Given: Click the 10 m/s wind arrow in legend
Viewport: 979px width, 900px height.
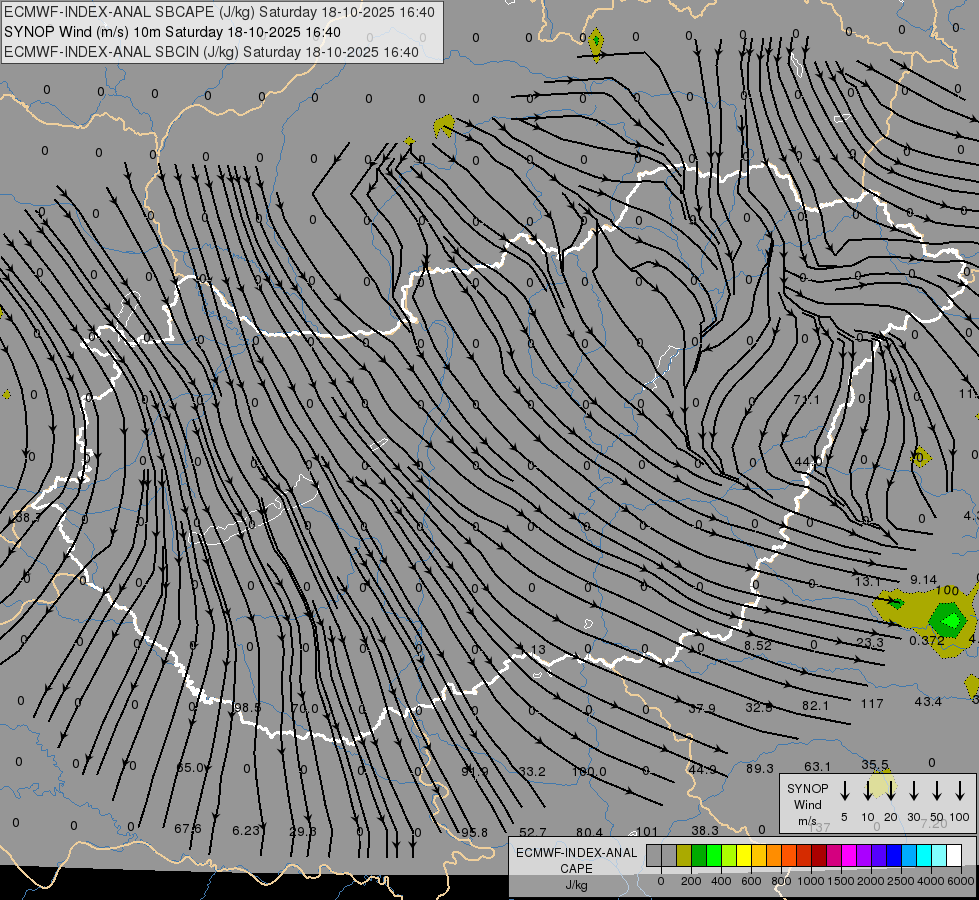Looking at the screenshot, I should coord(868,791).
